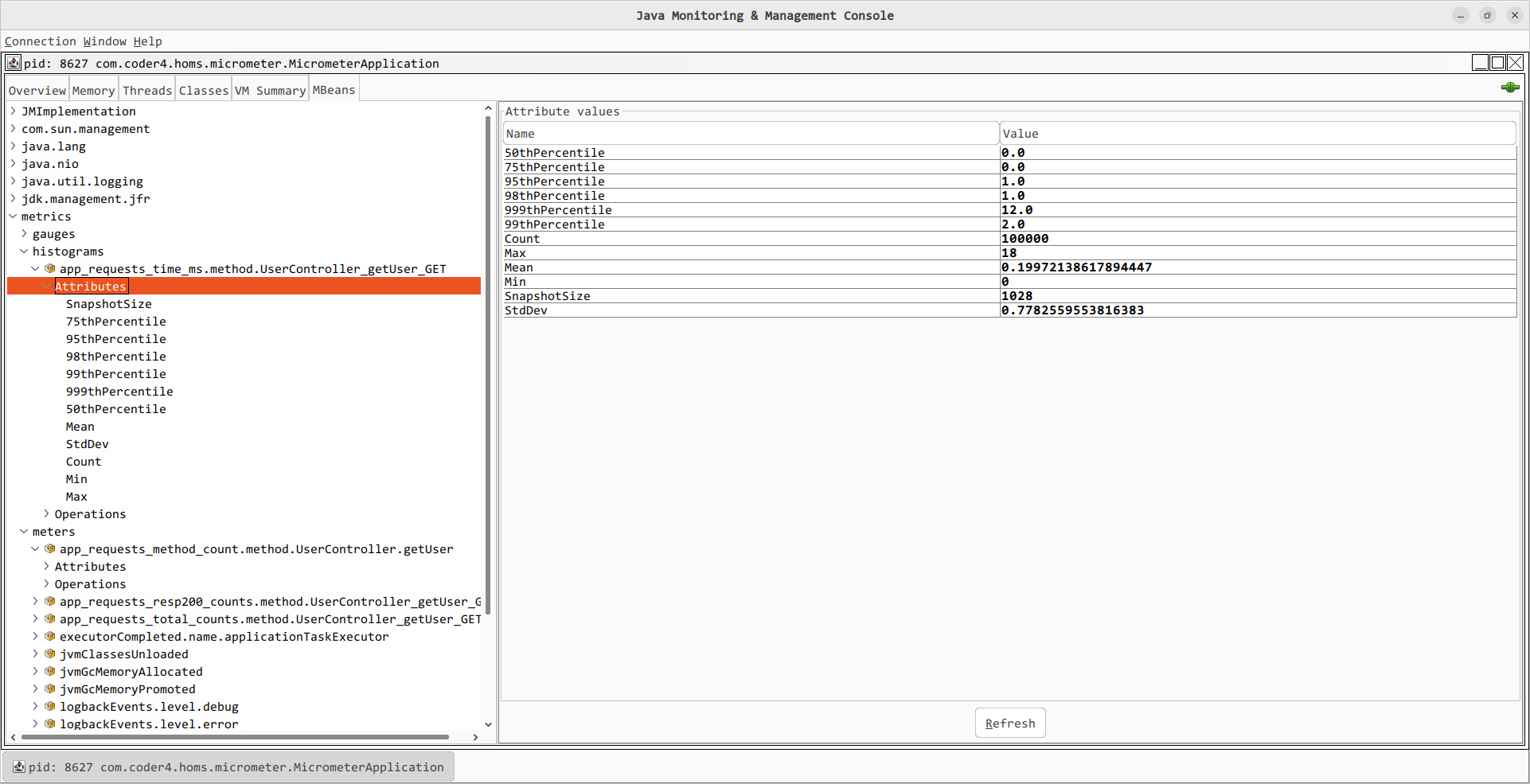Select the pid 8627 window button in bottom bar
This screenshot has height=784, width=1530.
click(x=228, y=767)
